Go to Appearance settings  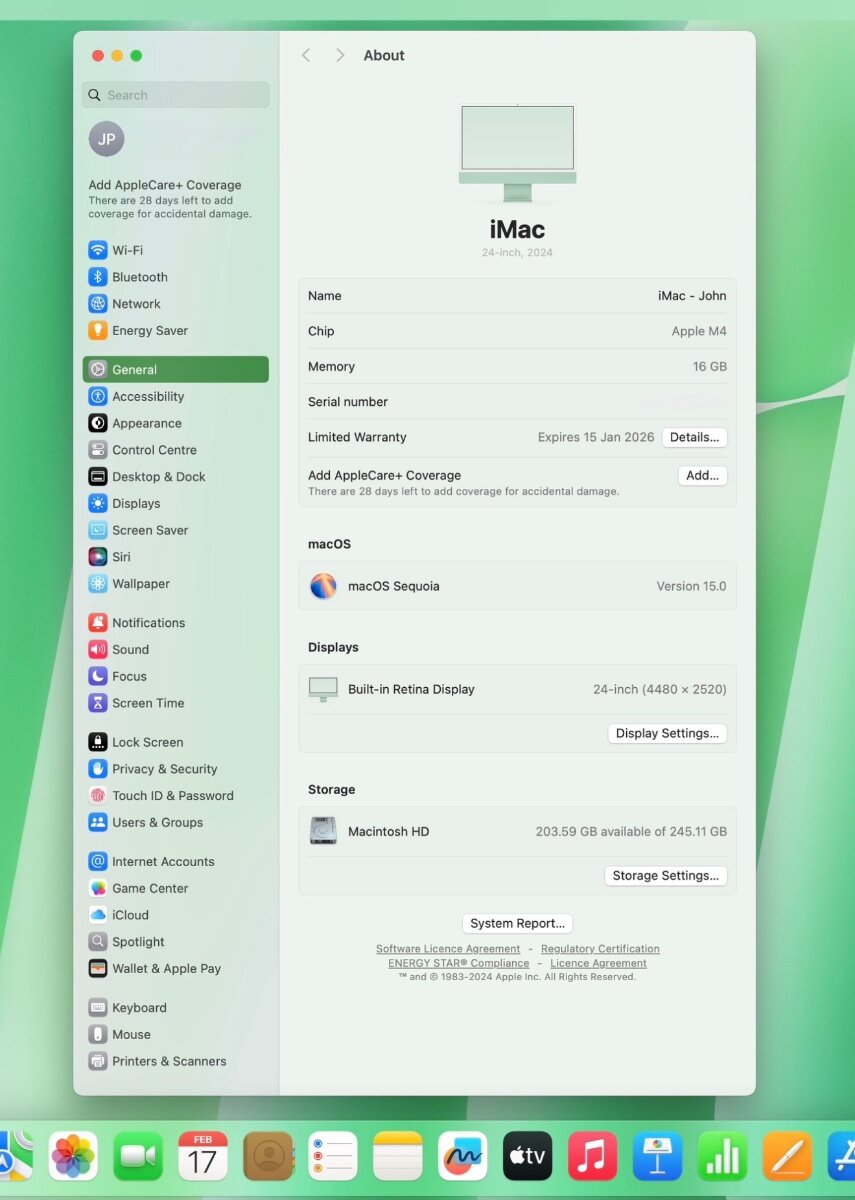tap(175, 423)
